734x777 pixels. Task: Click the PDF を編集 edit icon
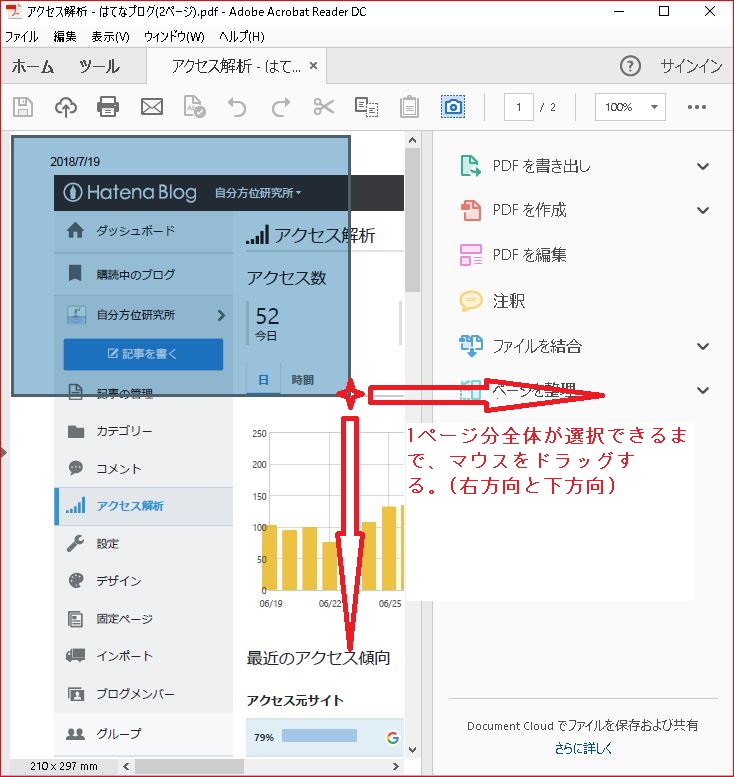[470, 255]
